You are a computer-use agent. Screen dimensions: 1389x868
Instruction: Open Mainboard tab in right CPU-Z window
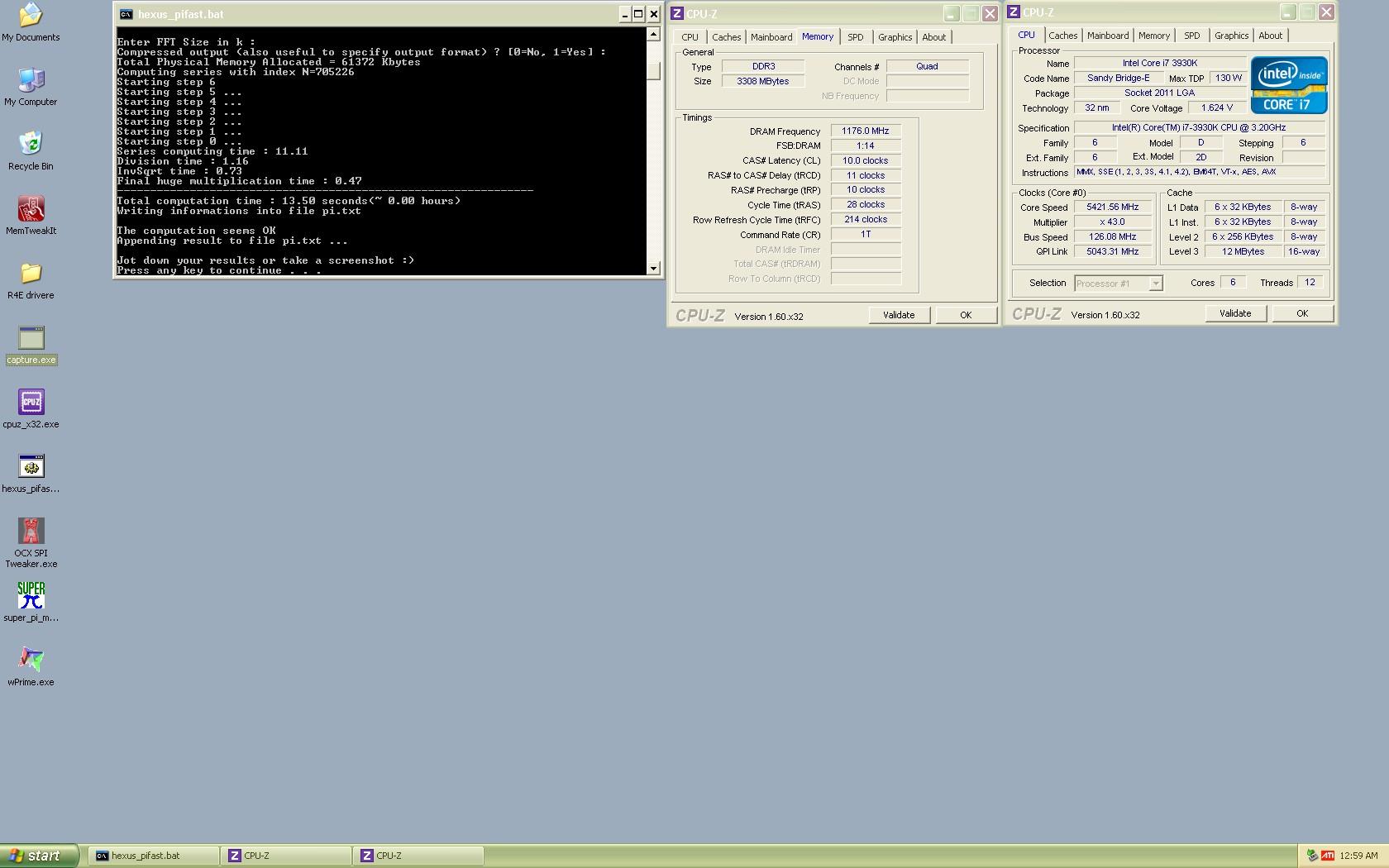(x=1108, y=36)
